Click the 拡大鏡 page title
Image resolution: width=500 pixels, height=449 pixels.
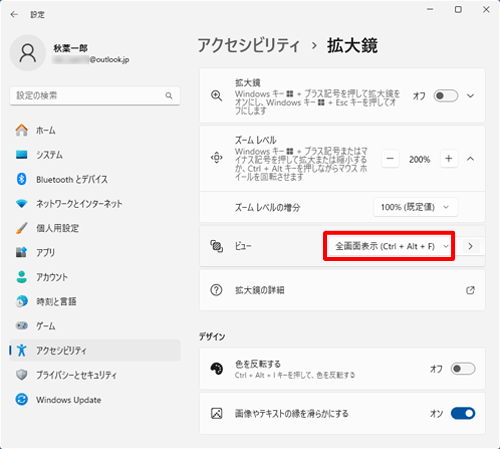tap(352, 45)
